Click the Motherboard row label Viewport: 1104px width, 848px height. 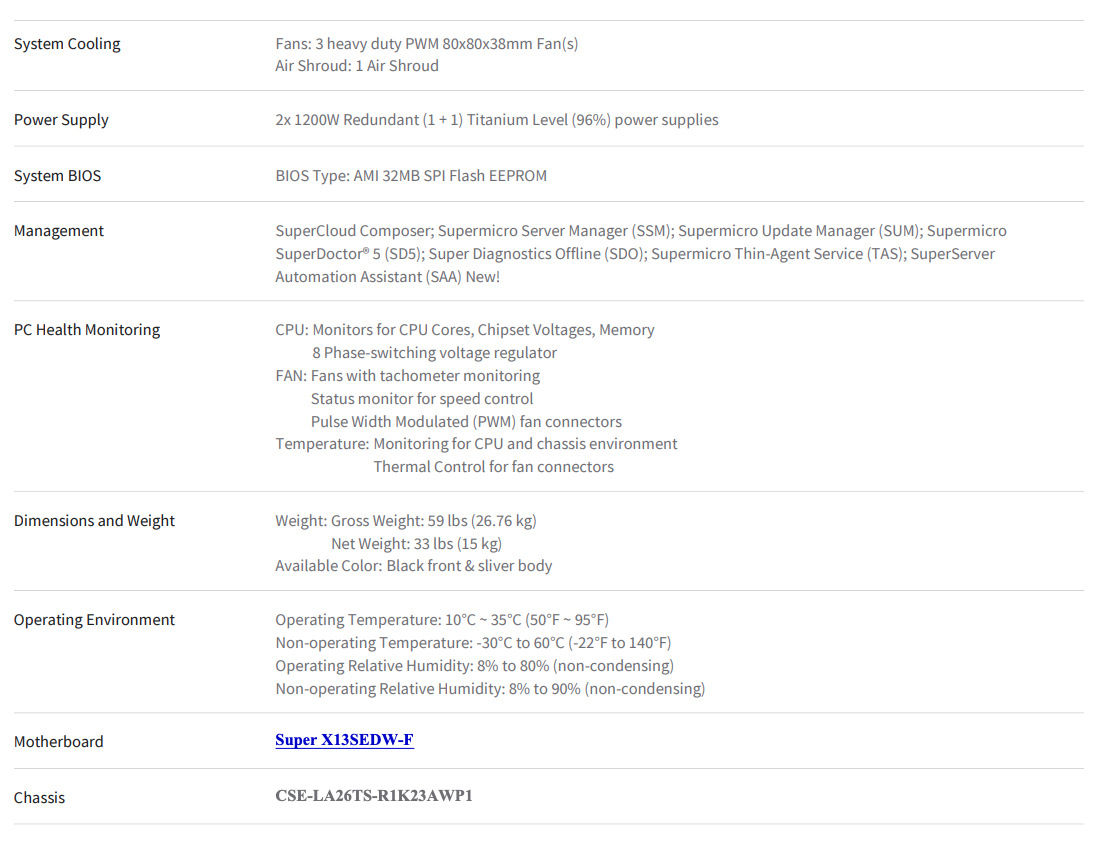[58, 742]
